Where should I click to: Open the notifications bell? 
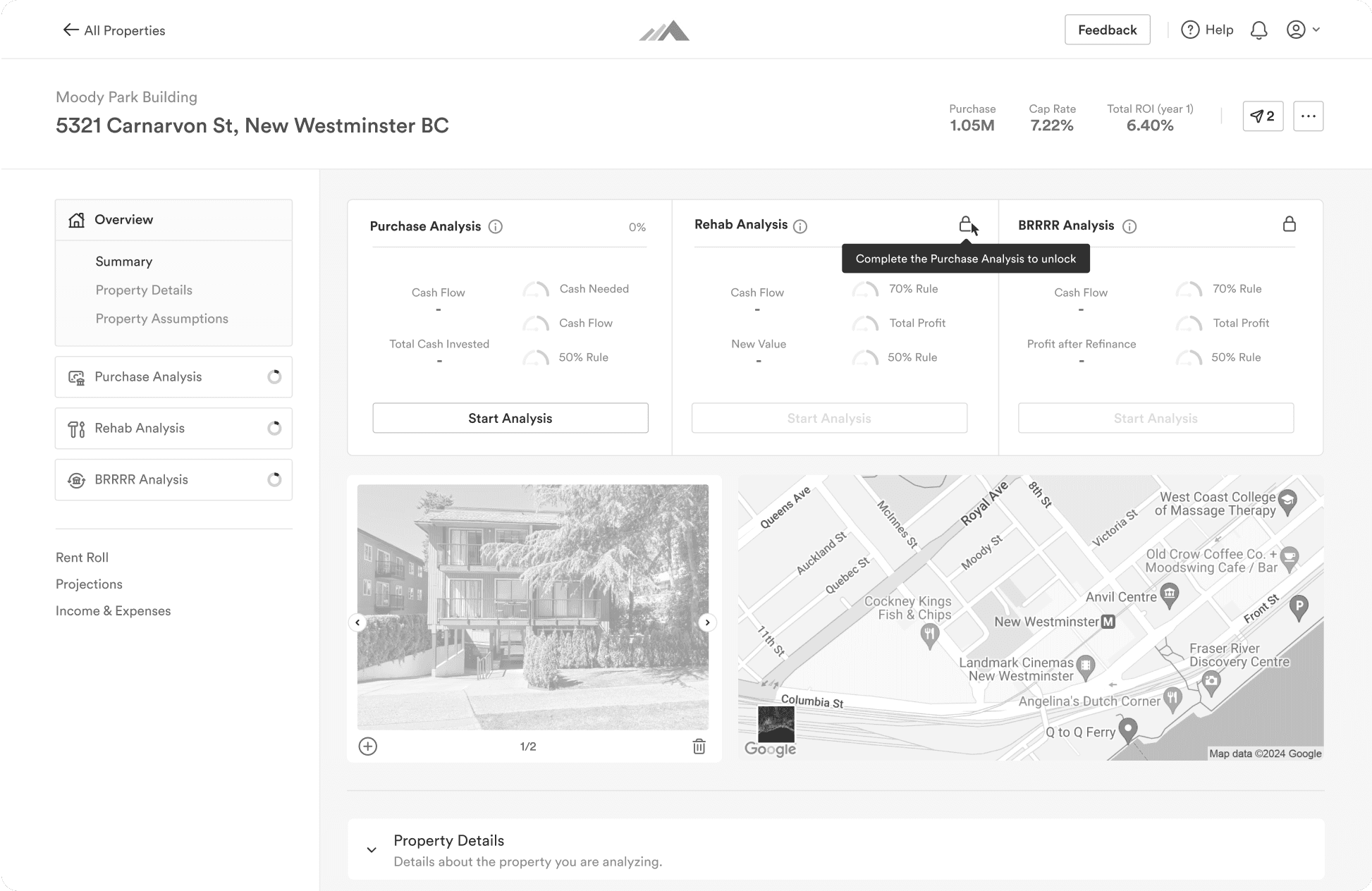(x=1258, y=30)
